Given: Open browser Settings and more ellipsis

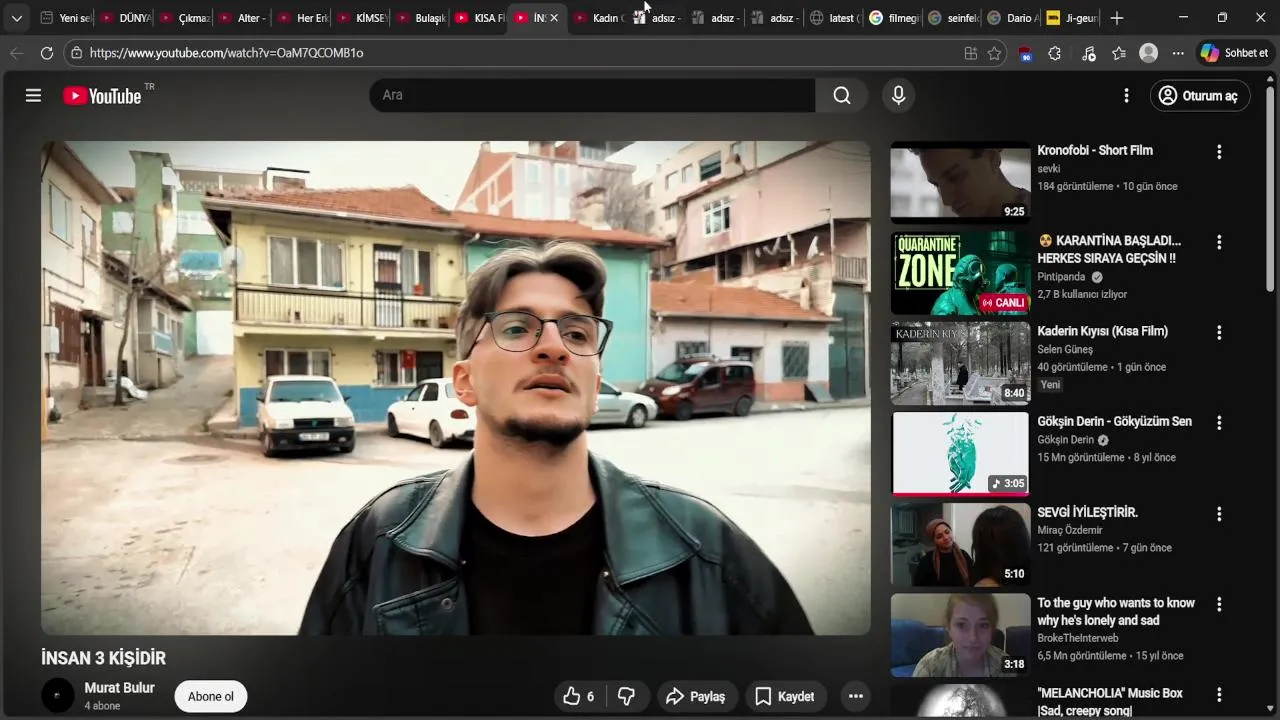Looking at the screenshot, I should coord(1178,53).
